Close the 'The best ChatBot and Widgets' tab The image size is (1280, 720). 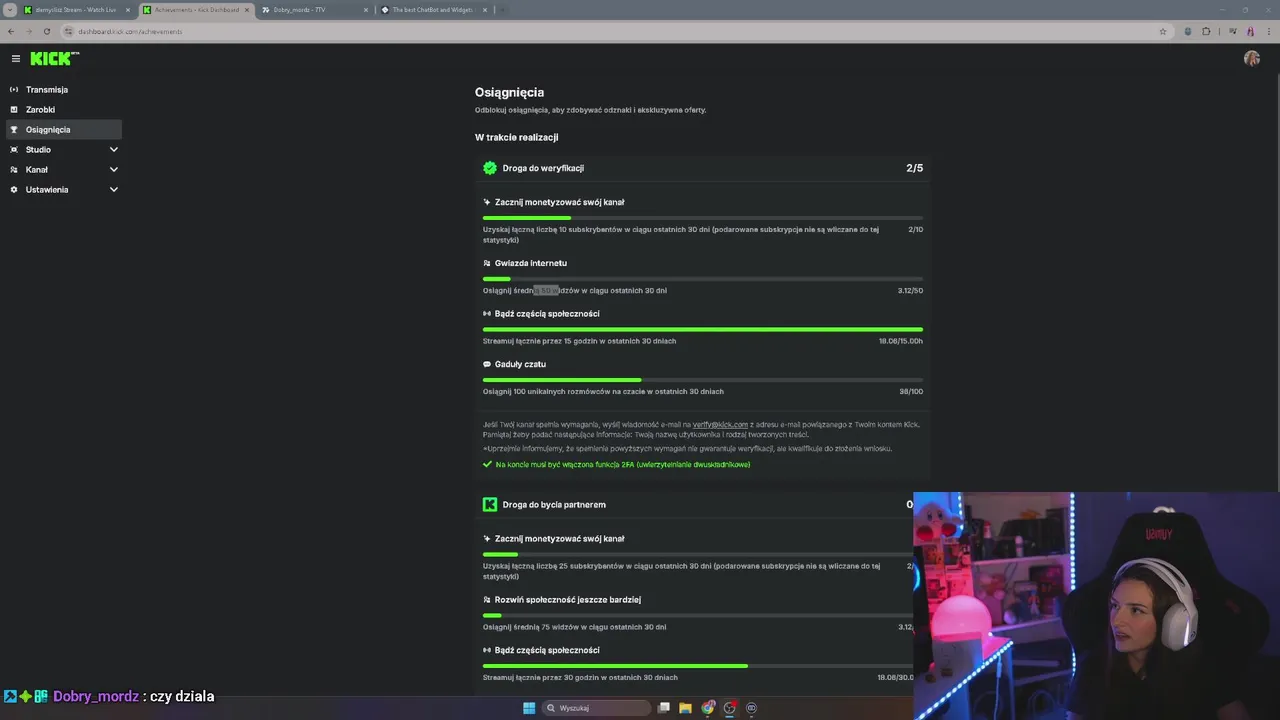point(484,10)
